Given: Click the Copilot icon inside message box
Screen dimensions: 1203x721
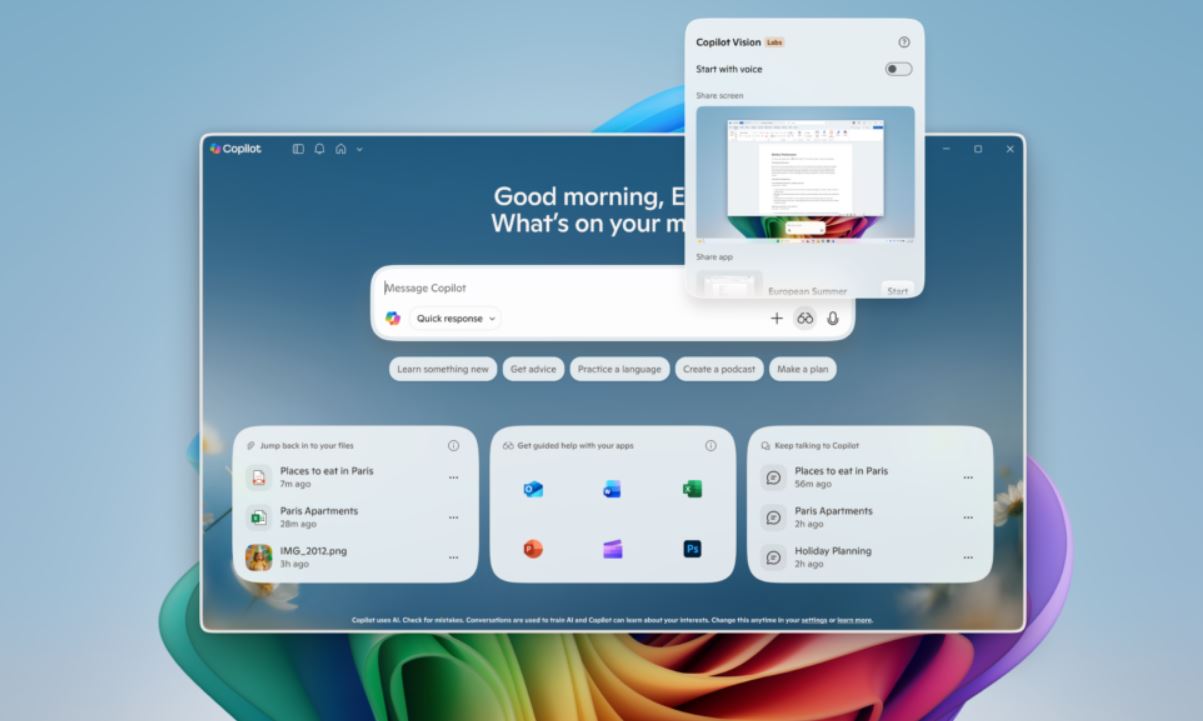Looking at the screenshot, I should coord(393,318).
